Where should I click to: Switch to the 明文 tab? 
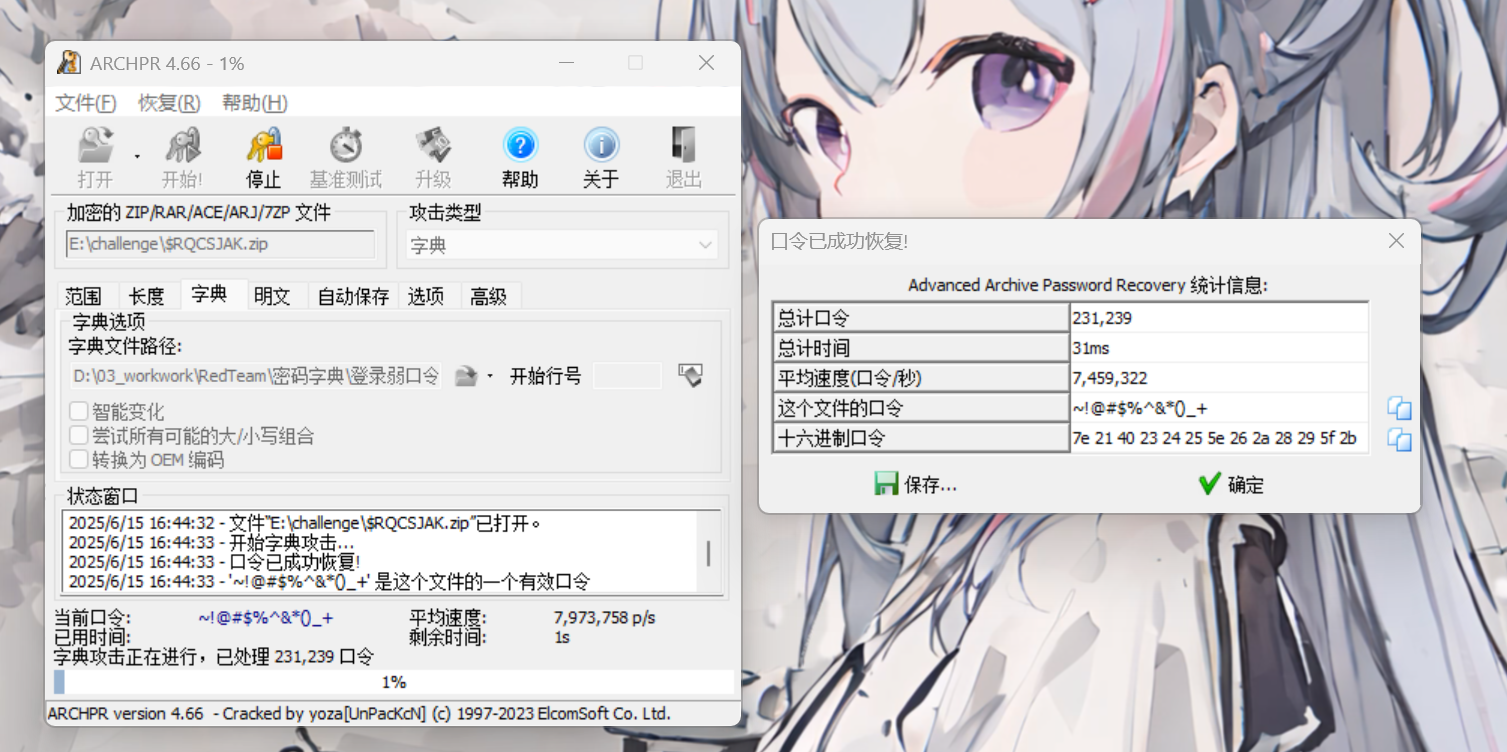coord(272,296)
